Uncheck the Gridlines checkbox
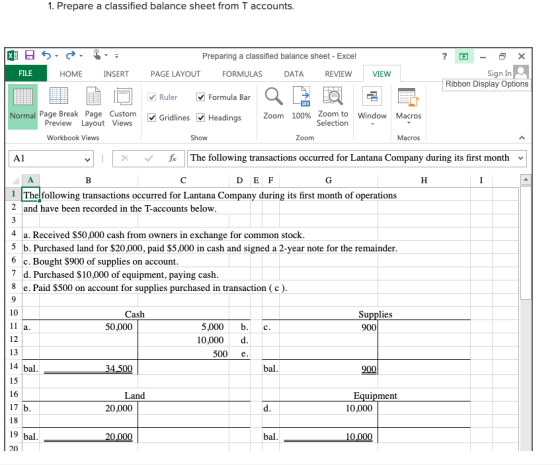The image size is (560, 465). [x=152, y=118]
